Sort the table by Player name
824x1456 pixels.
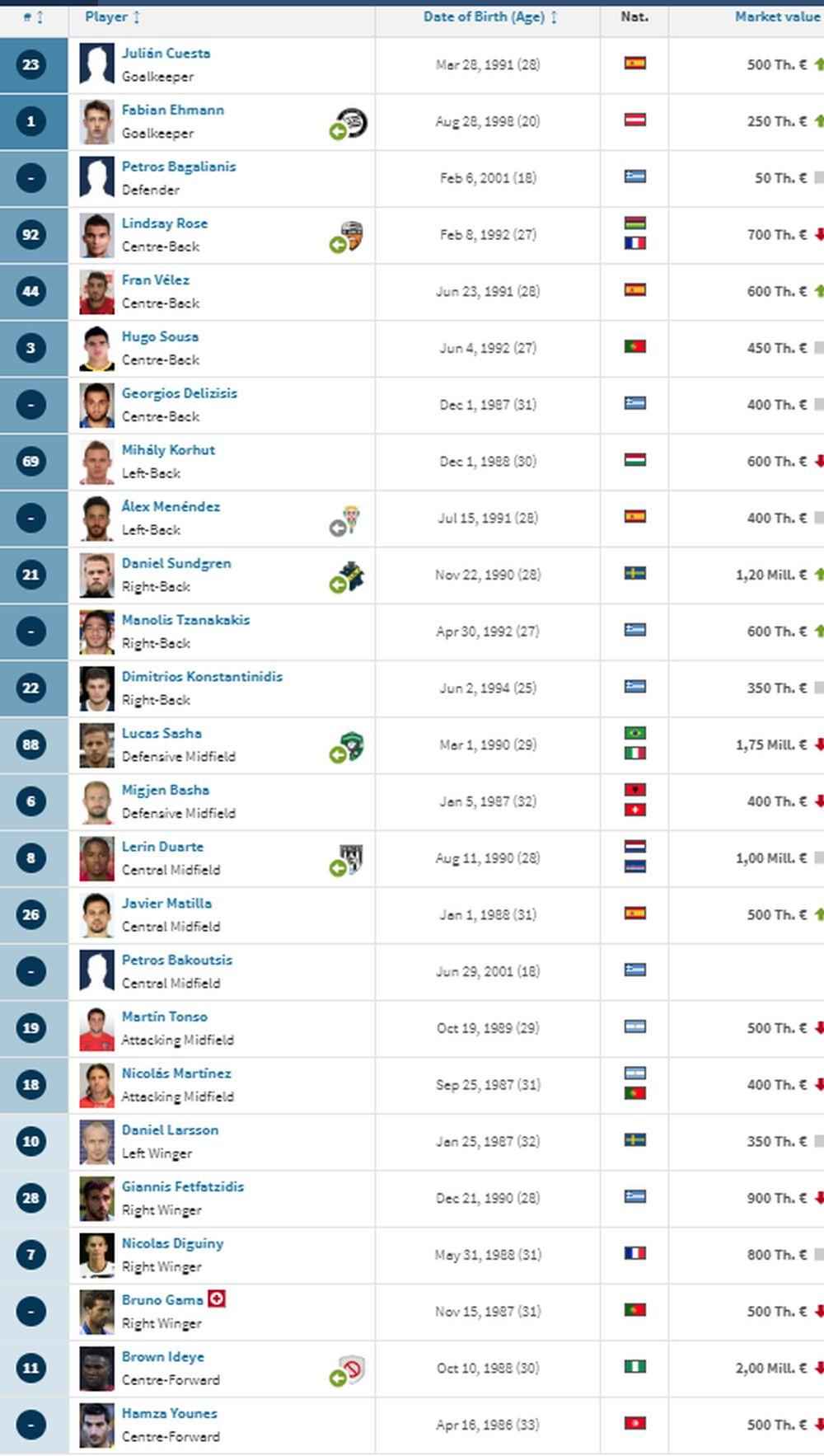112,16
